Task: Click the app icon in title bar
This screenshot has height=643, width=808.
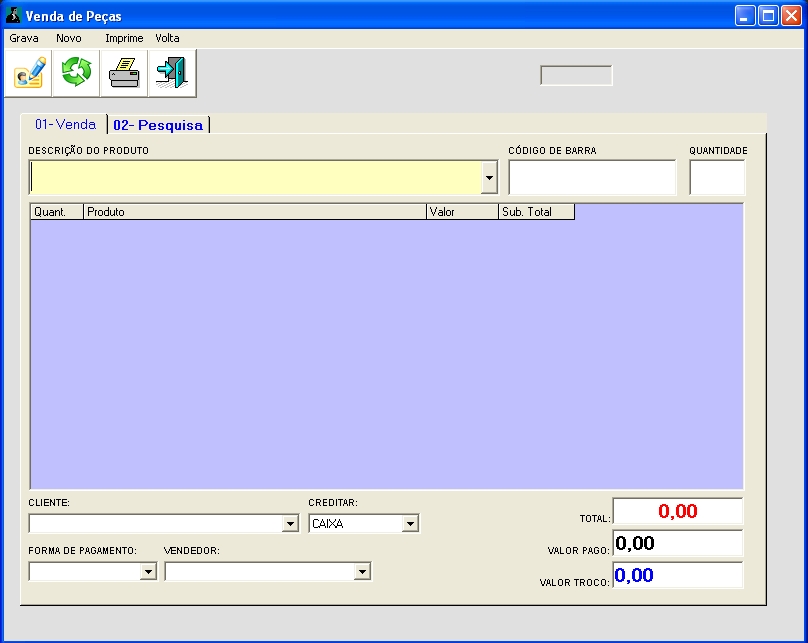Action: coord(13,15)
